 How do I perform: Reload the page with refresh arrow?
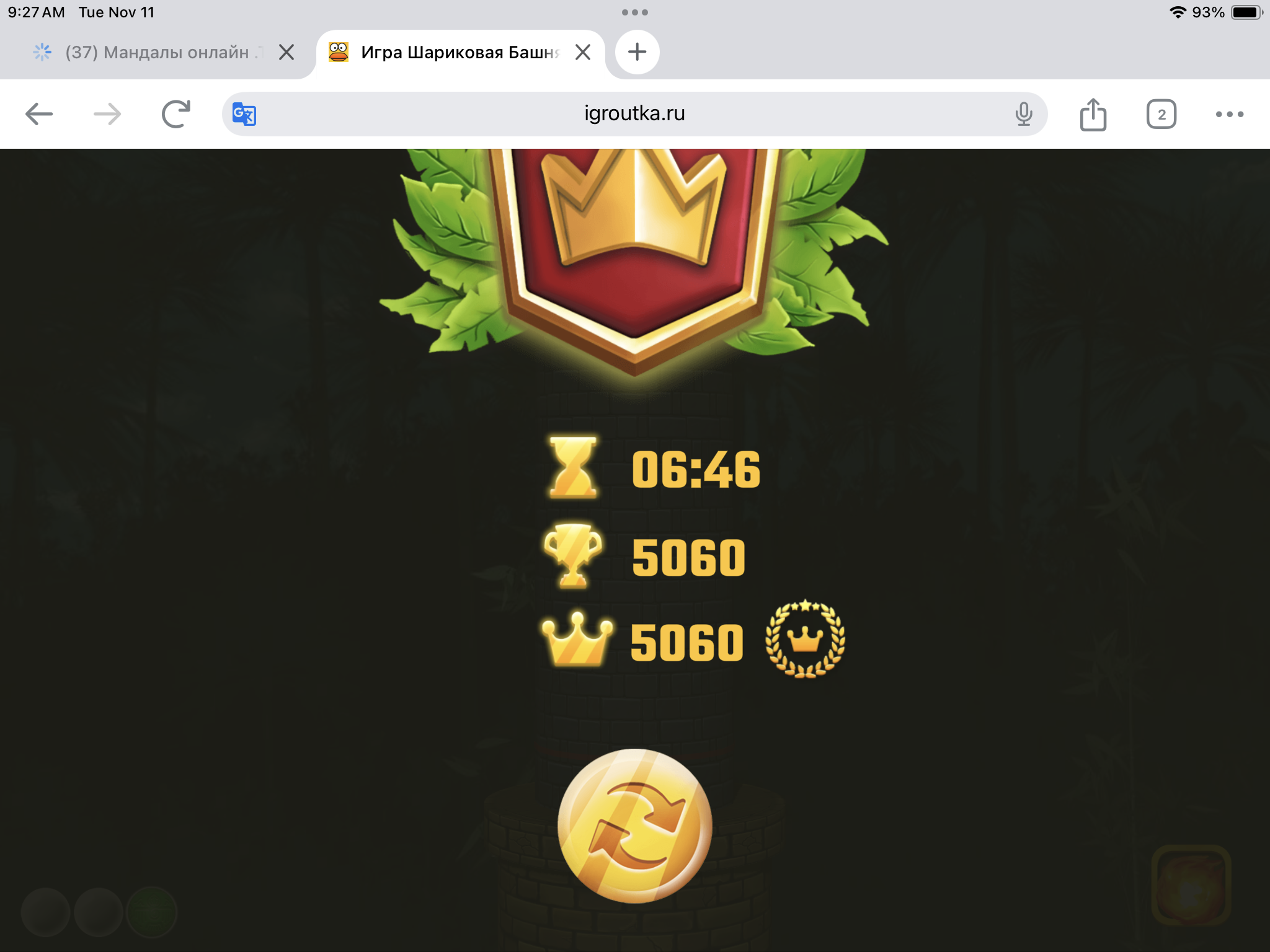pyautogui.click(x=175, y=114)
